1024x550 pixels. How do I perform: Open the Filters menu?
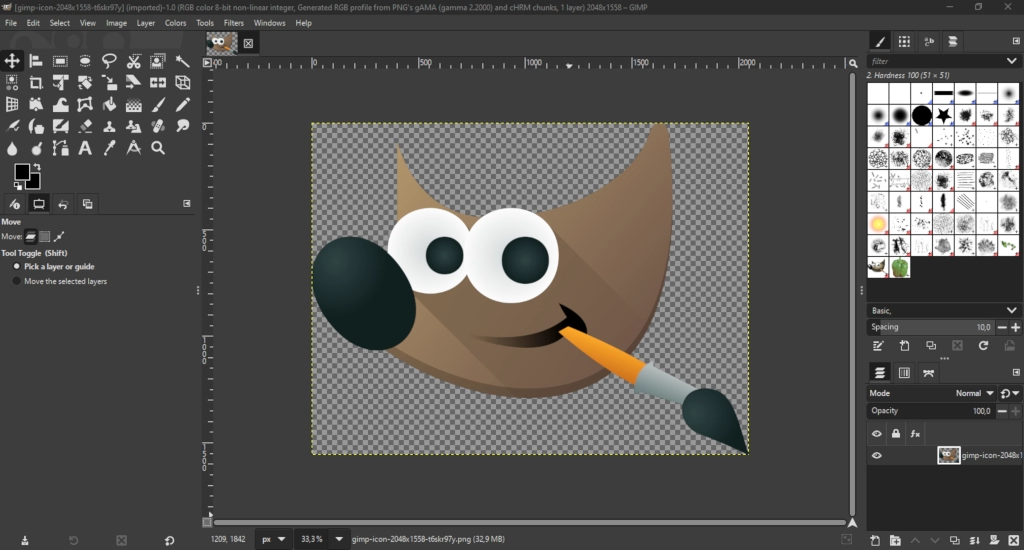234,23
